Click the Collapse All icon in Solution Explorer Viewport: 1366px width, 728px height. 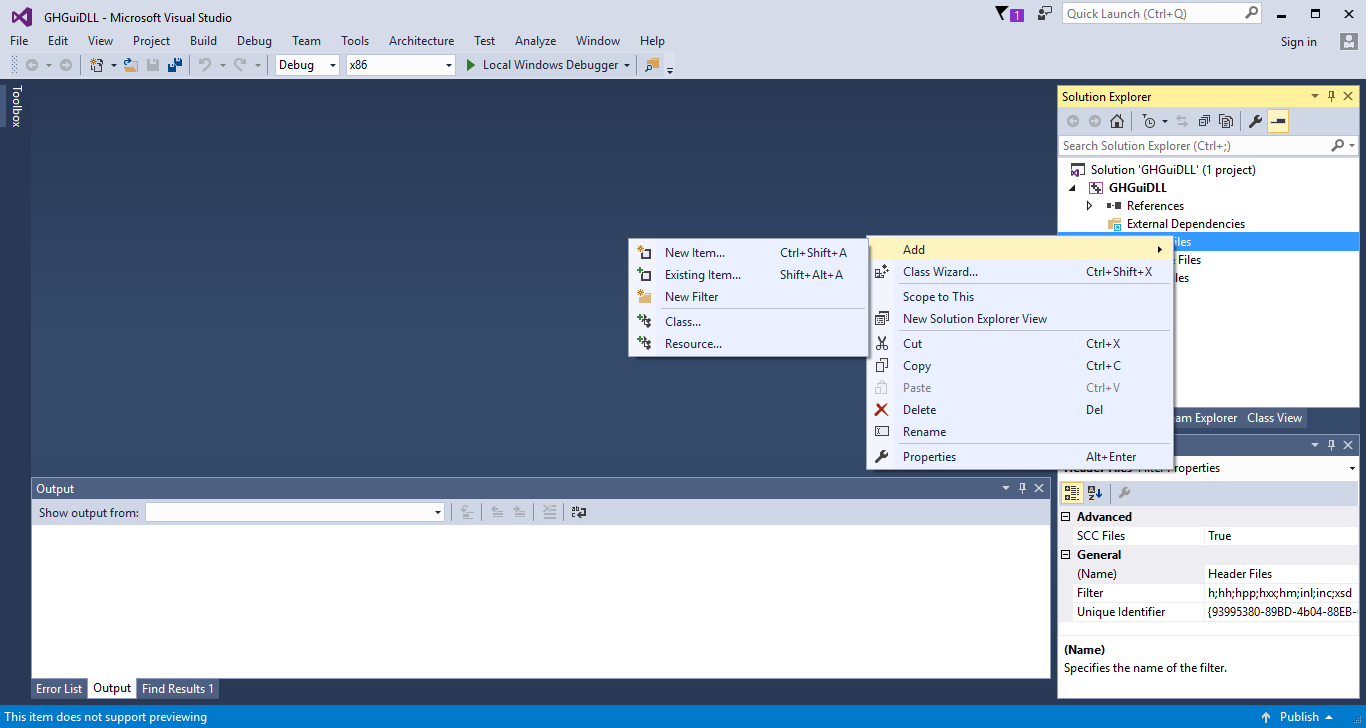coord(1204,121)
